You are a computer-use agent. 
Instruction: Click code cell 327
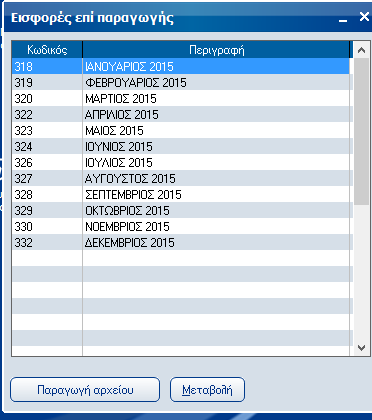coord(47,179)
